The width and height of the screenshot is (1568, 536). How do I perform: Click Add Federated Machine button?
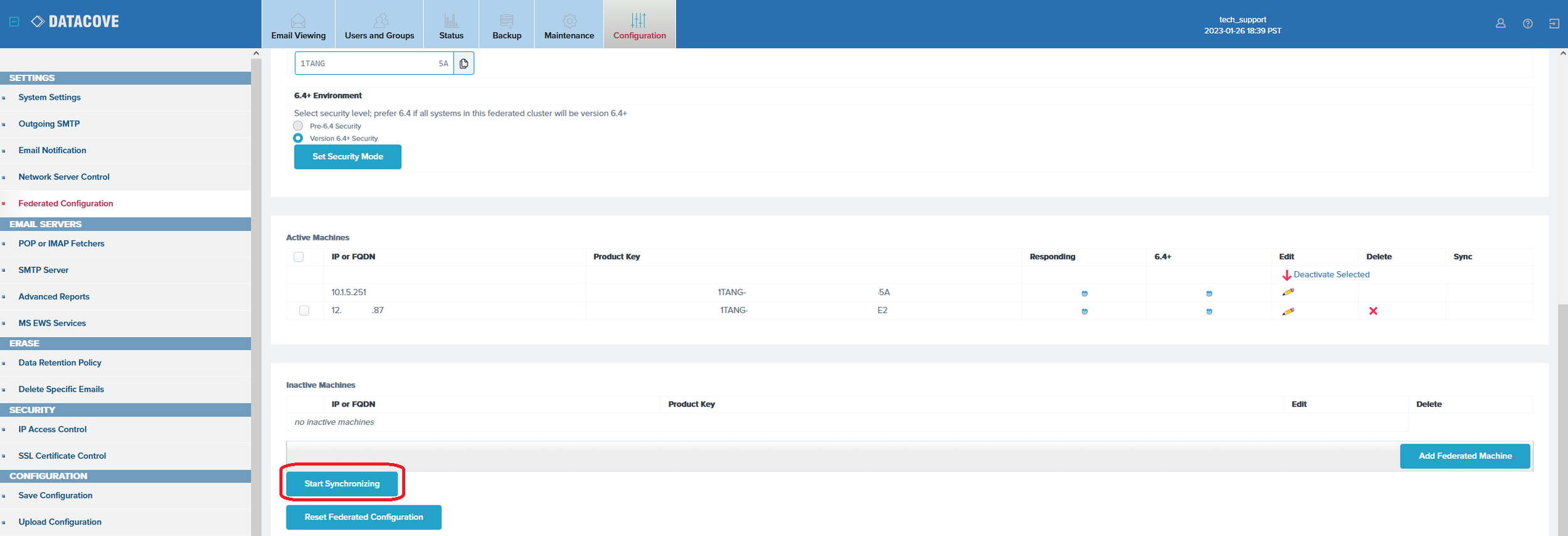(x=1465, y=456)
